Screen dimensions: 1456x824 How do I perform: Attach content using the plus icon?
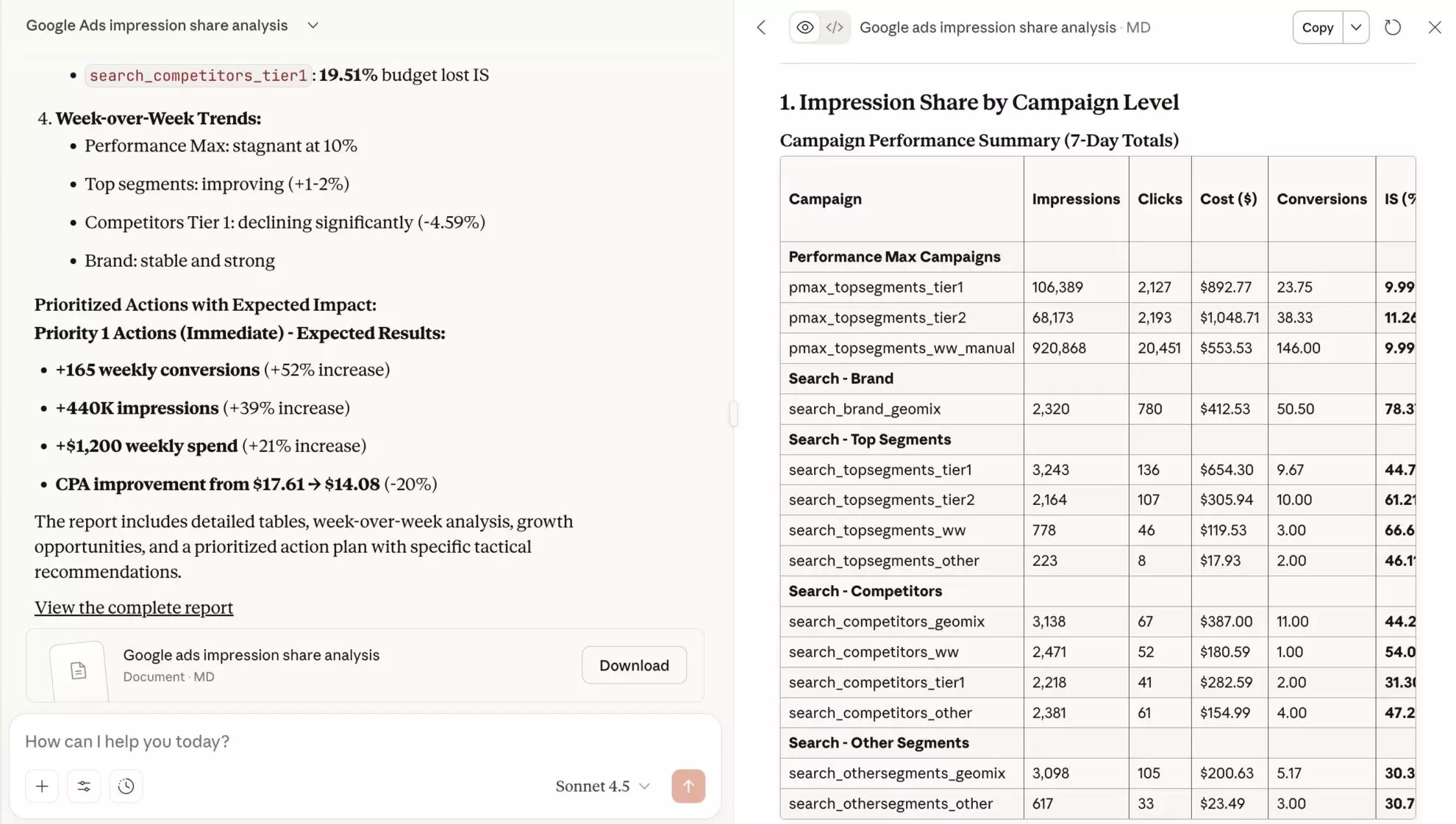[x=42, y=786]
